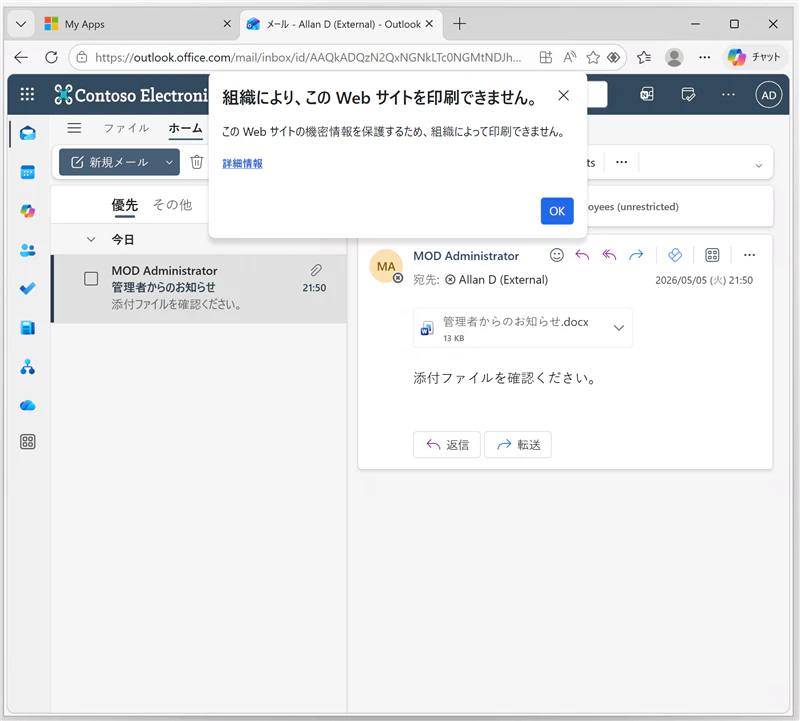Open the Edge profile avatar
The image size is (800, 721).
pyautogui.click(x=674, y=57)
